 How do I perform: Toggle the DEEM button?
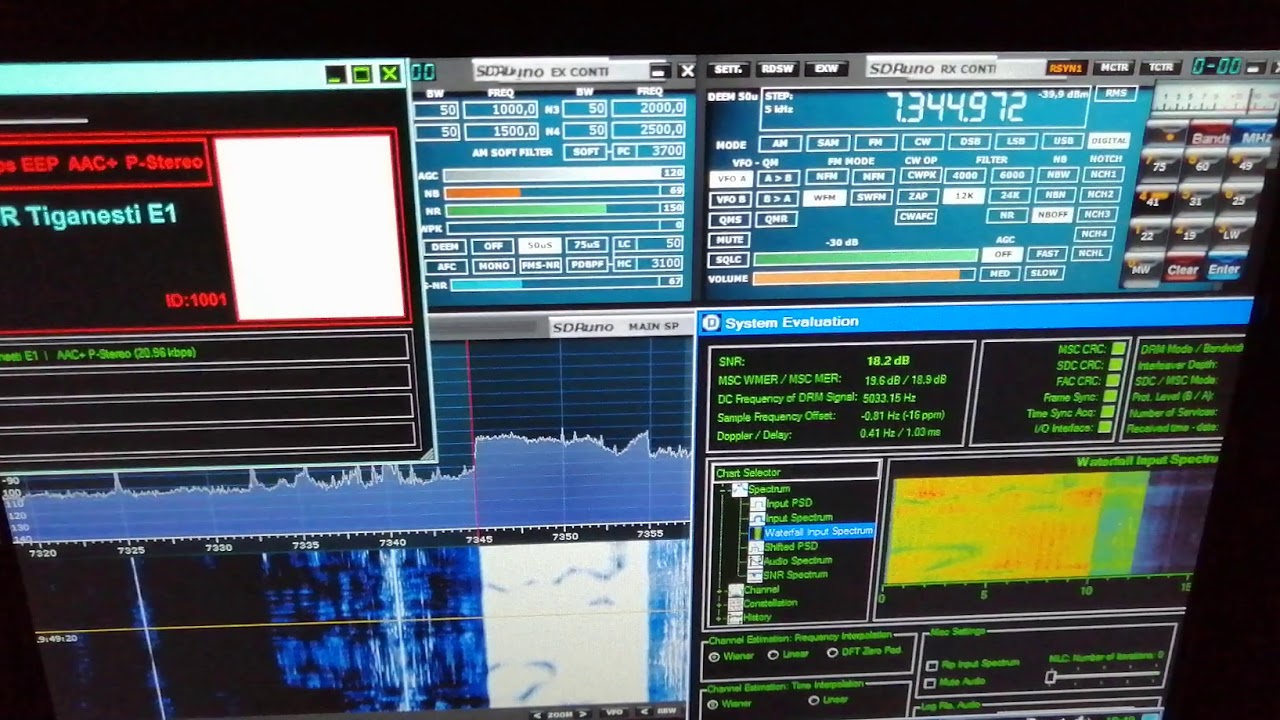click(445, 246)
